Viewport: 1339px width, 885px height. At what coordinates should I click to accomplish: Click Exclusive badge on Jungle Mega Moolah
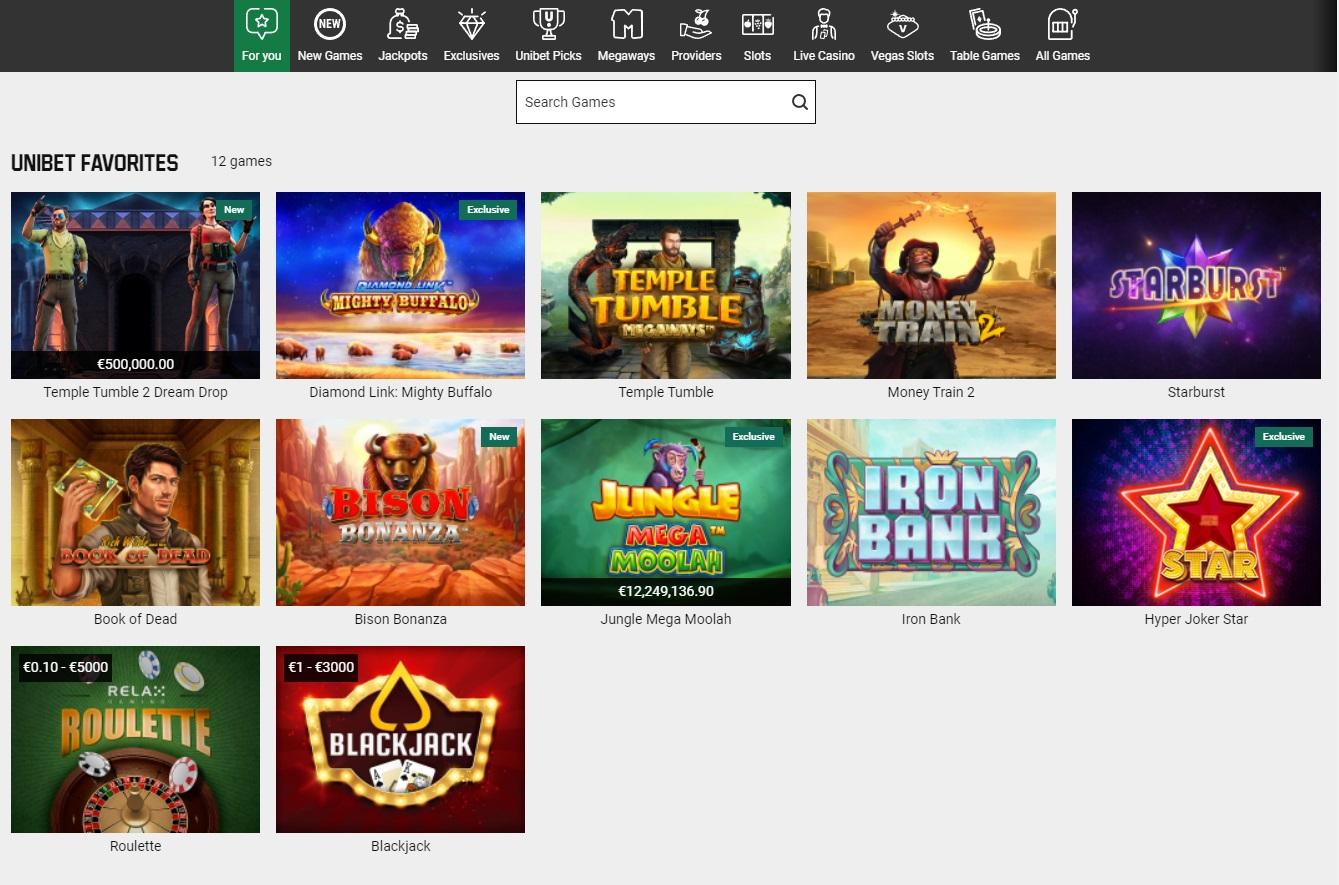(753, 437)
